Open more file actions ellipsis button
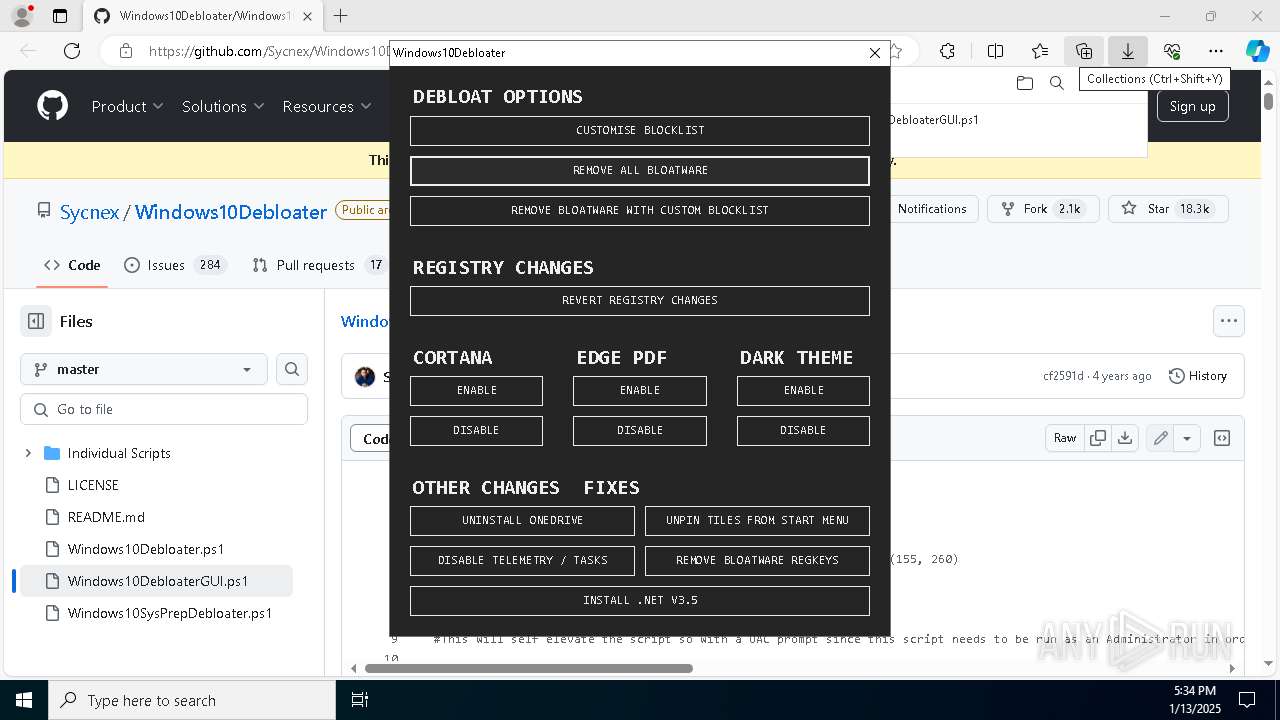Image resolution: width=1280 pixels, height=720 pixels. pyautogui.click(x=1229, y=321)
